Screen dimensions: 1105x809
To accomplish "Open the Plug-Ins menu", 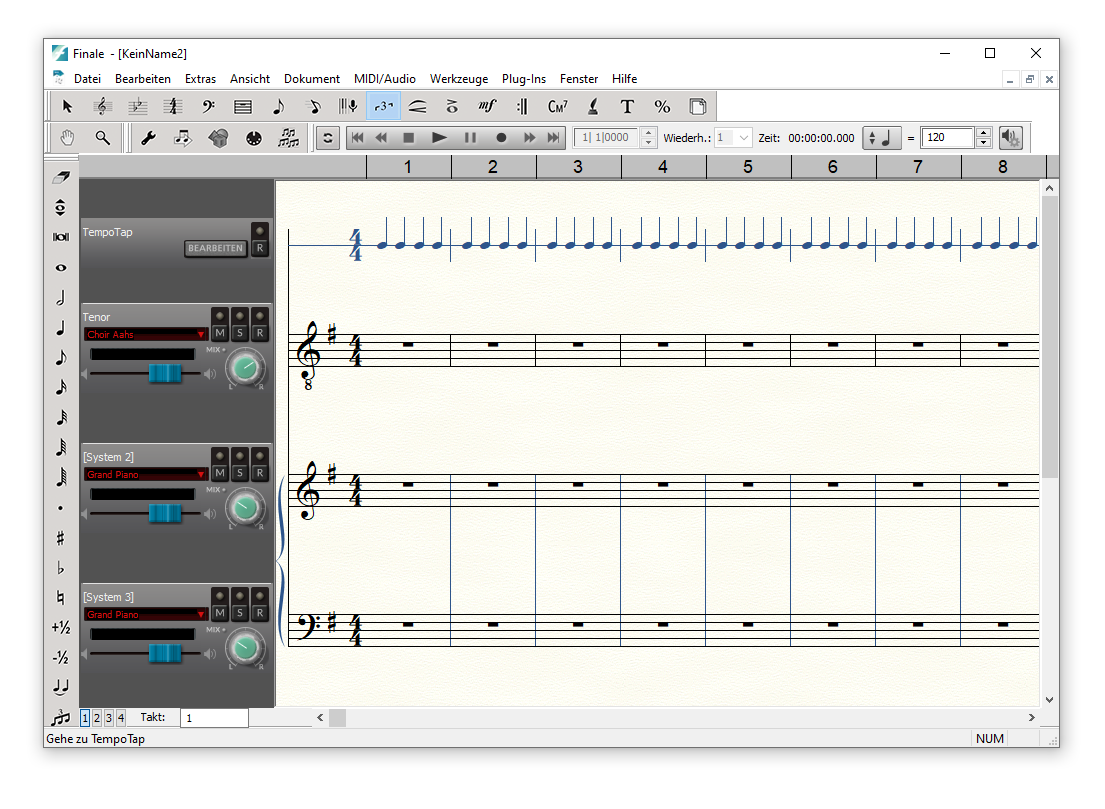I will pyautogui.click(x=524, y=79).
